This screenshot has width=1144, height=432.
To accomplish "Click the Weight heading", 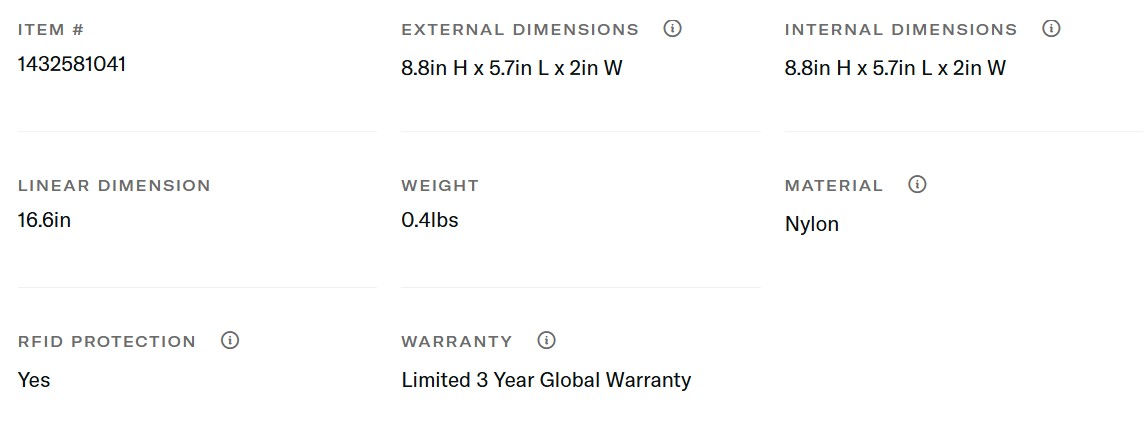I will coord(440,186).
